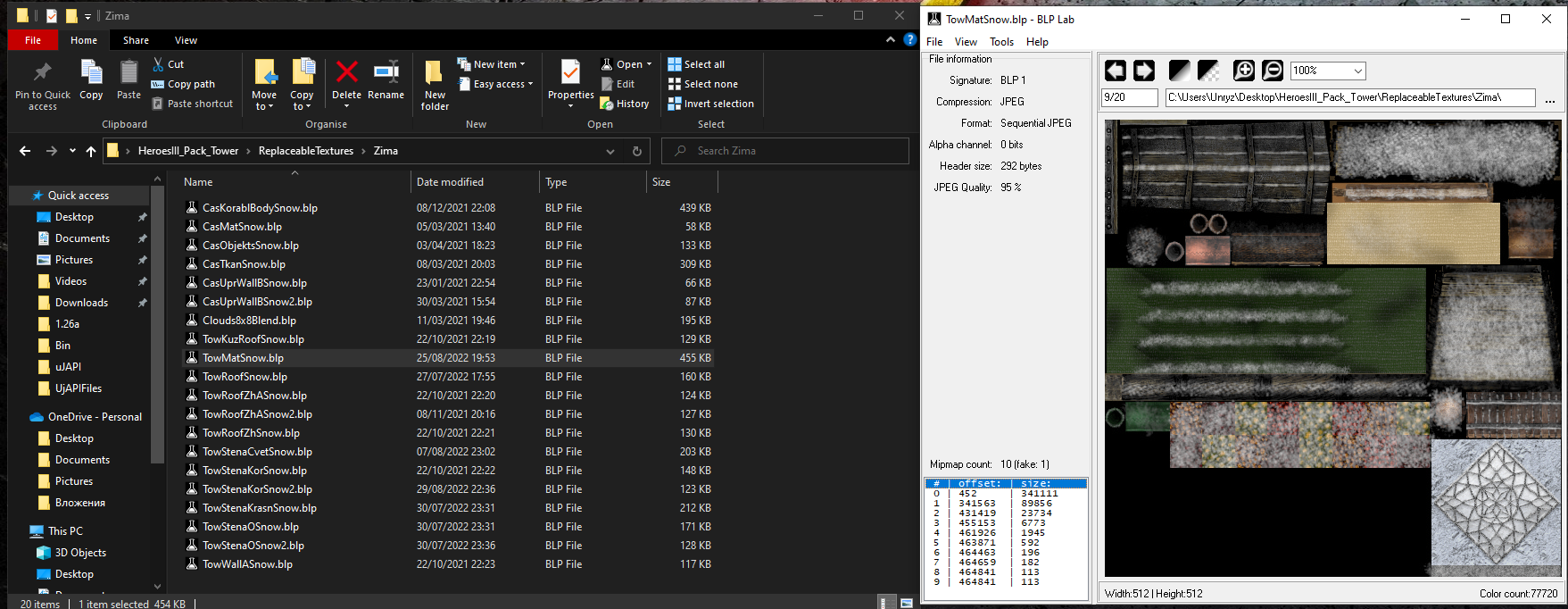Go to next image in BLP Lab
Viewport: 1568px width, 609px height.
(x=1144, y=71)
